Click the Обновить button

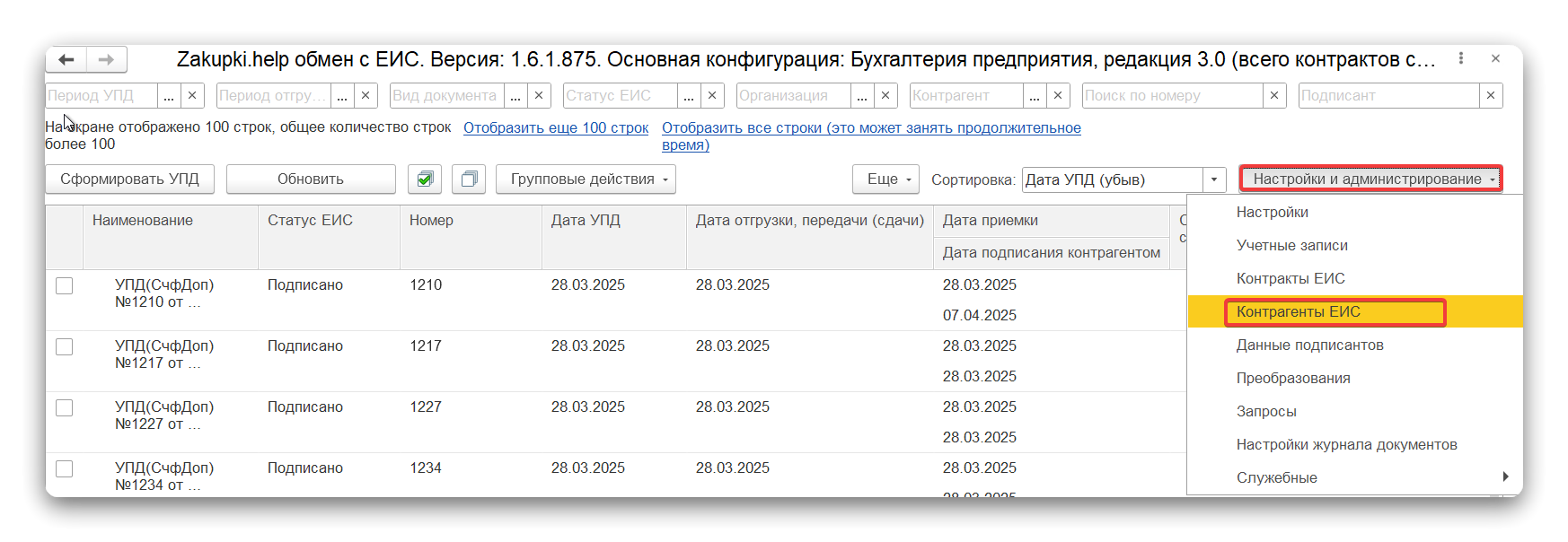point(311,179)
